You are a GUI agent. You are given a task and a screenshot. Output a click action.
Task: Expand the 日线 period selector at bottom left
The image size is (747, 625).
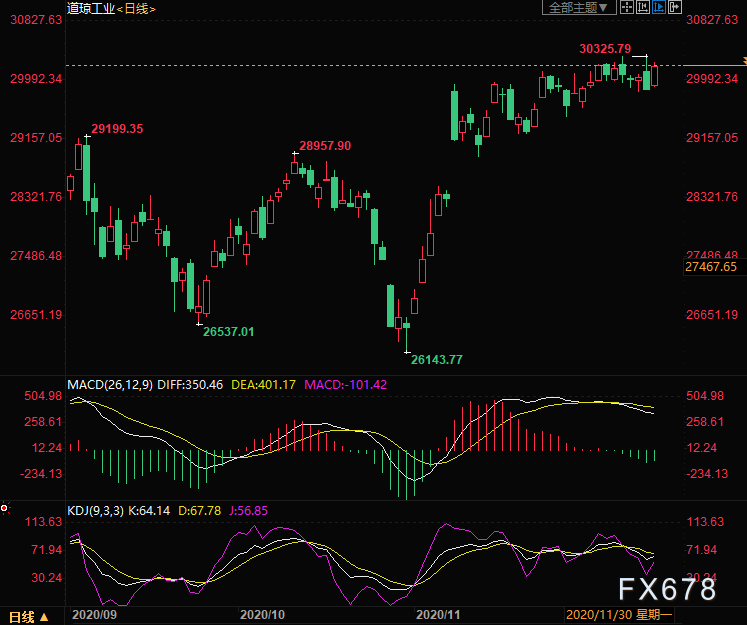27,616
